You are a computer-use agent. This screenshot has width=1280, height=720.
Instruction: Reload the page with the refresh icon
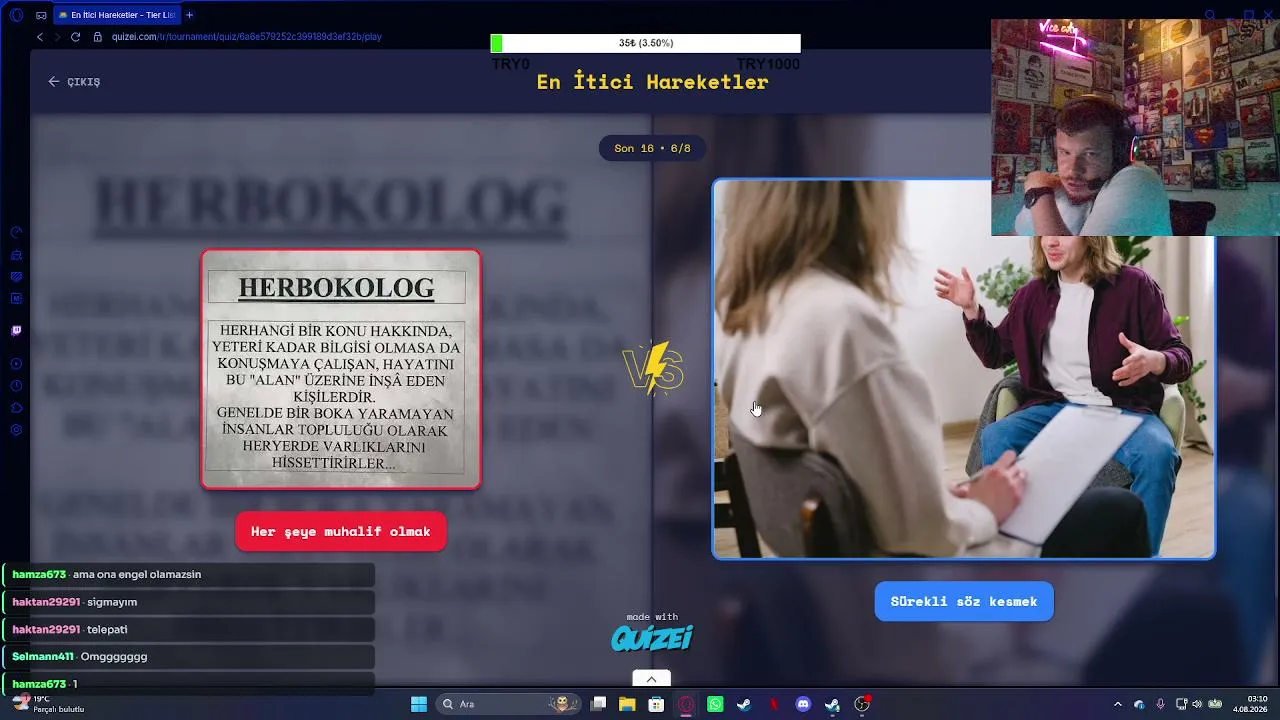75,37
